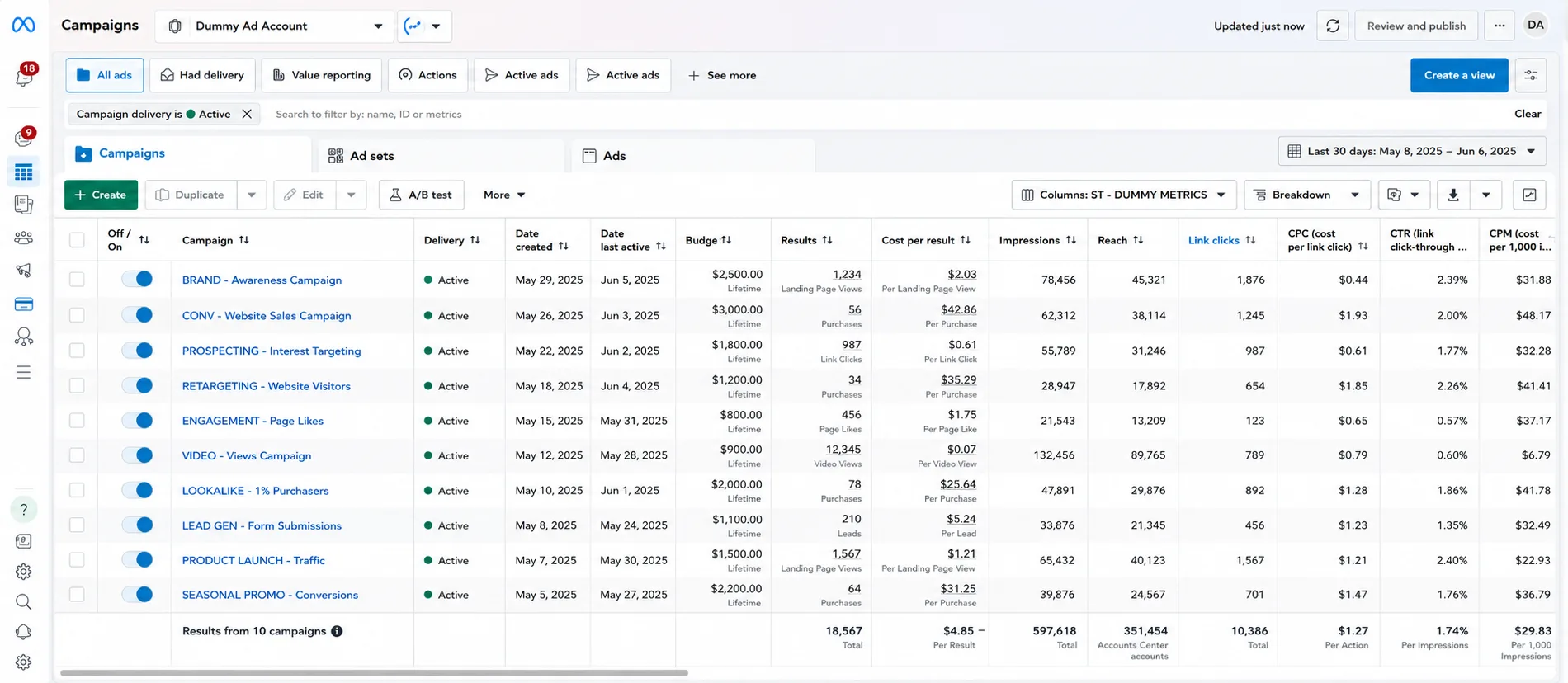1568x683 pixels.
Task: Turn off the SEASONAL PROMO - Conversions toggle
Action: (x=137, y=594)
